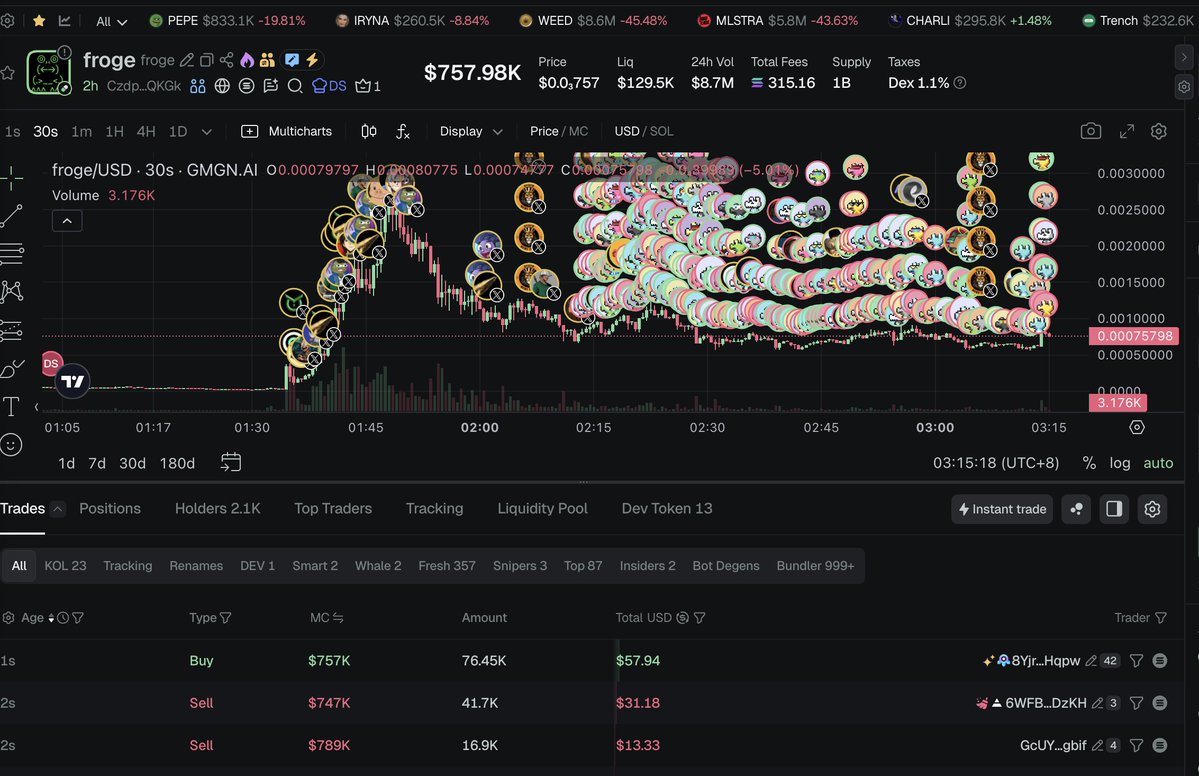Open candlestick chart style selector
This screenshot has width=1199, height=776.
[x=369, y=131]
